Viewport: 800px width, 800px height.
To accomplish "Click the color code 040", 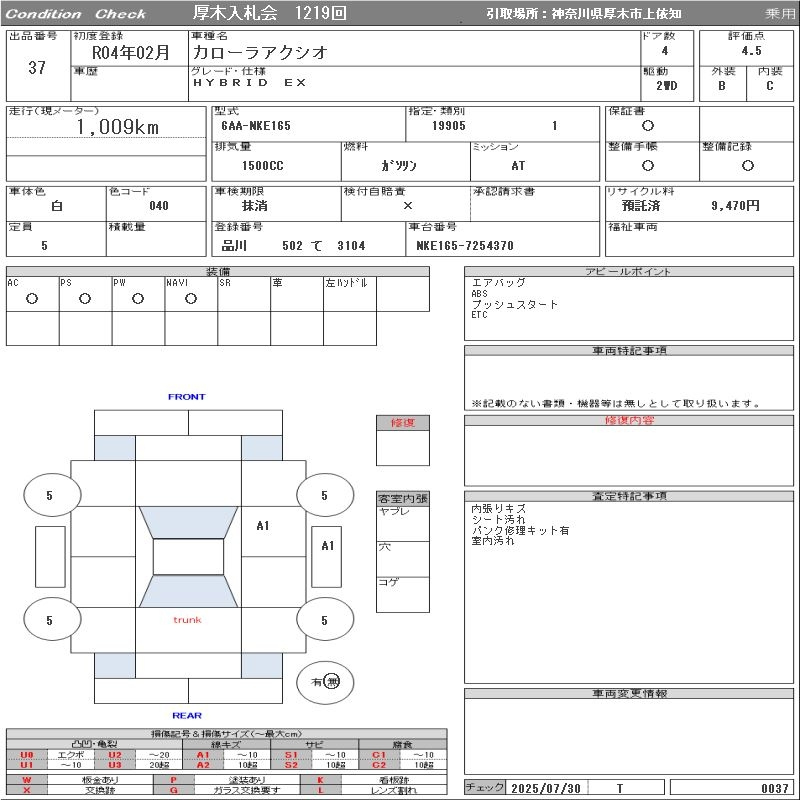I will tap(159, 206).
